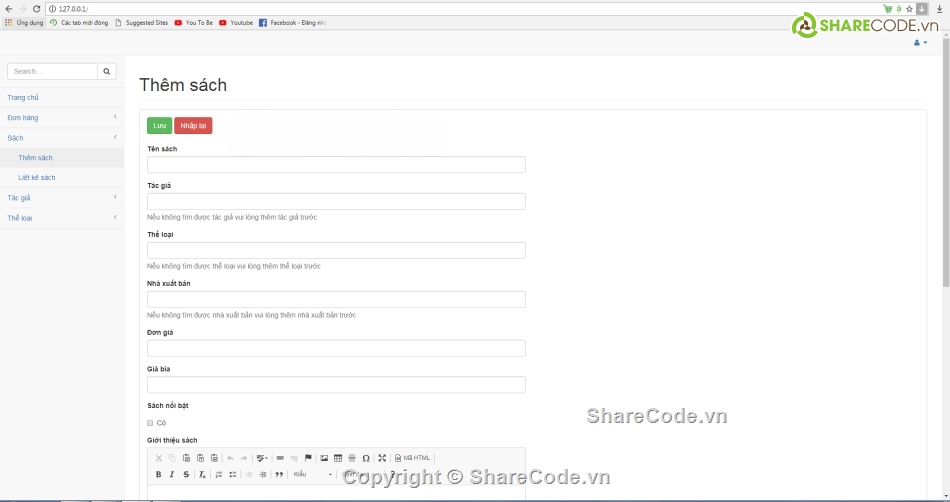Click the Unlink icon
The width and height of the screenshot is (950, 502).
pyautogui.click(x=294, y=458)
